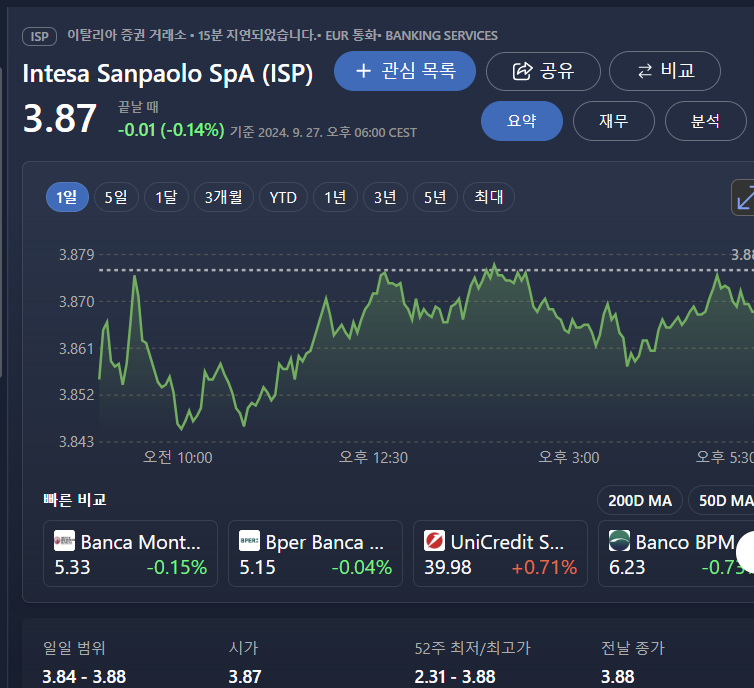The width and height of the screenshot is (754, 688).
Task: Click the 3.87 current price
Action: (60, 118)
